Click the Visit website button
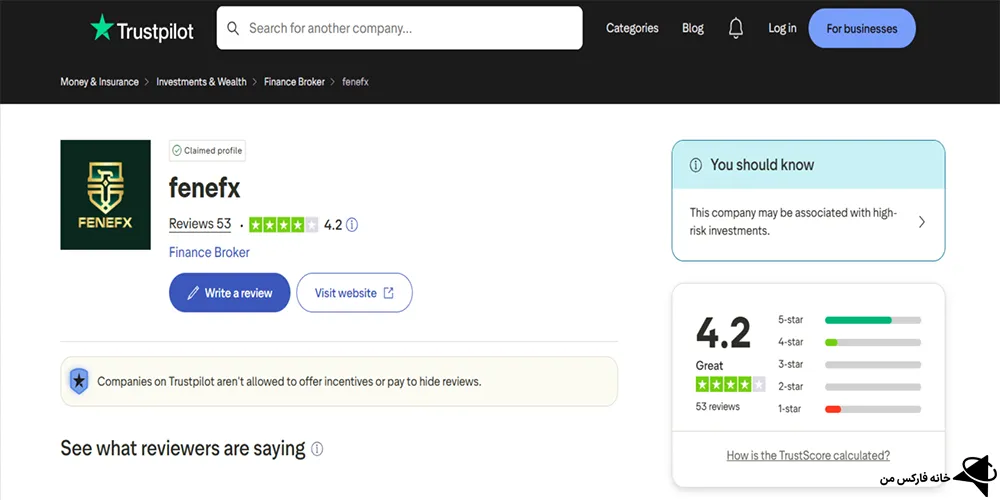Image resolution: width=1000 pixels, height=500 pixels. (354, 293)
